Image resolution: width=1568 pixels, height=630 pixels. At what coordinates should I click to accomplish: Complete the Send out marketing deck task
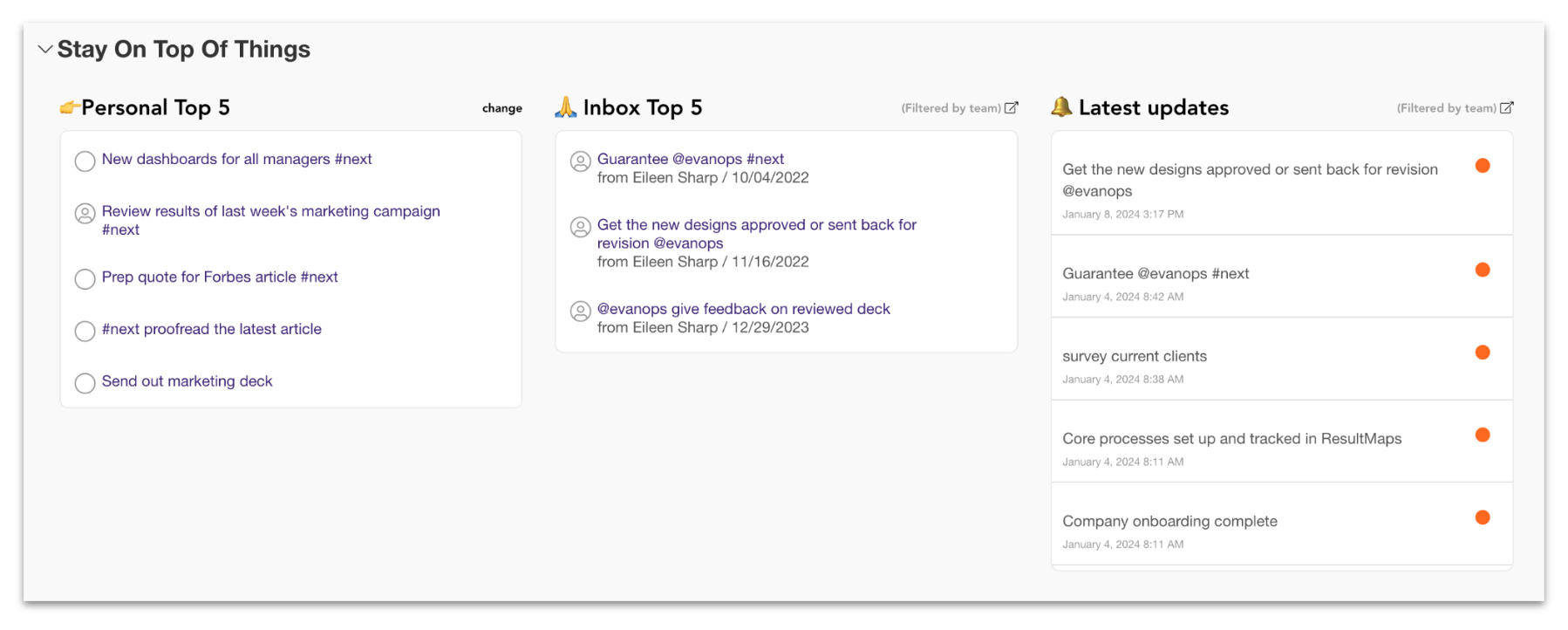coord(85,384)
